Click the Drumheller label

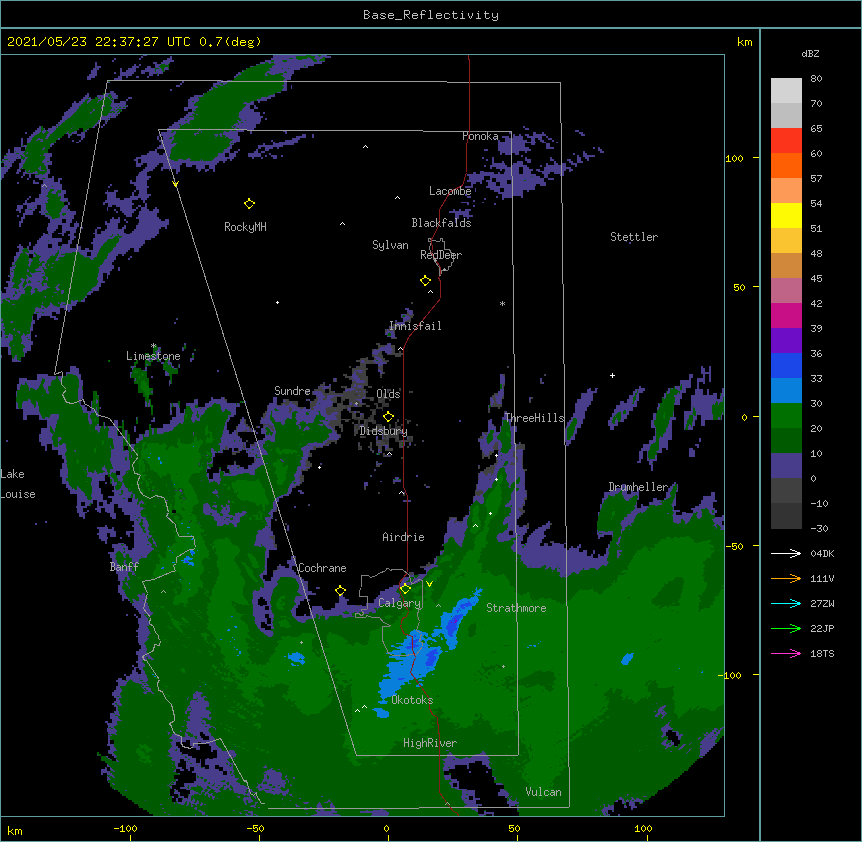(x=638, y=487)
